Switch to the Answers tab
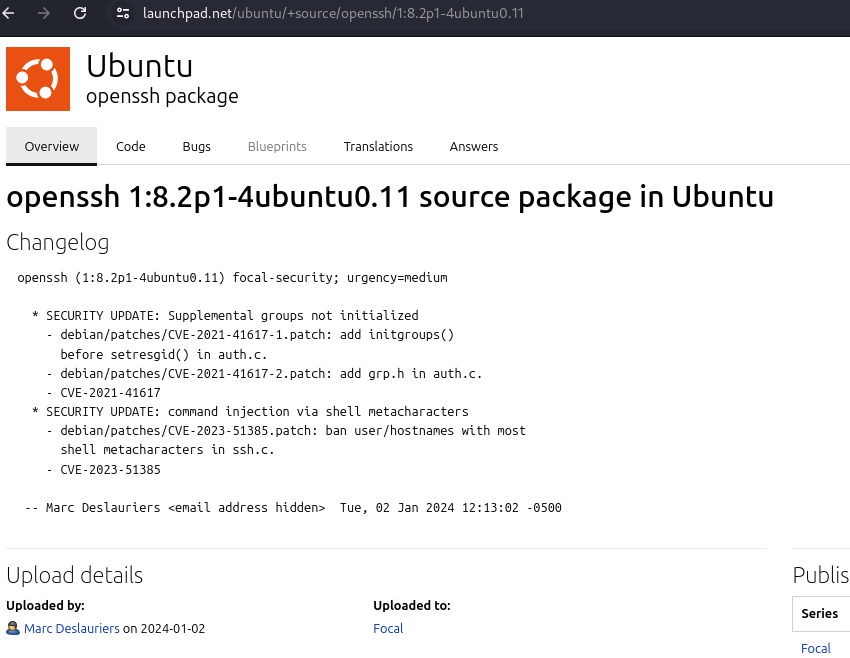The height and width of the screenshot is (658, 850). [x=474, y=146]
